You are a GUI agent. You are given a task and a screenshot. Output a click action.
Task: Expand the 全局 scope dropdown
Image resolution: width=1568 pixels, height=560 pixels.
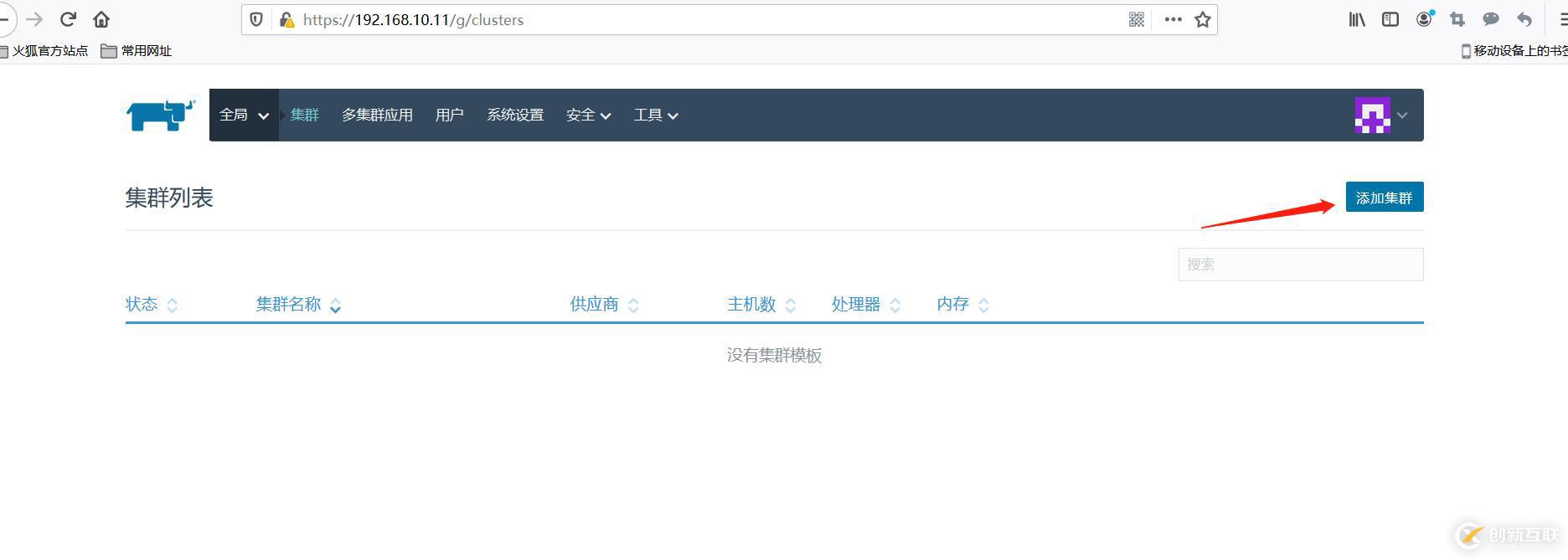[244, 115]
